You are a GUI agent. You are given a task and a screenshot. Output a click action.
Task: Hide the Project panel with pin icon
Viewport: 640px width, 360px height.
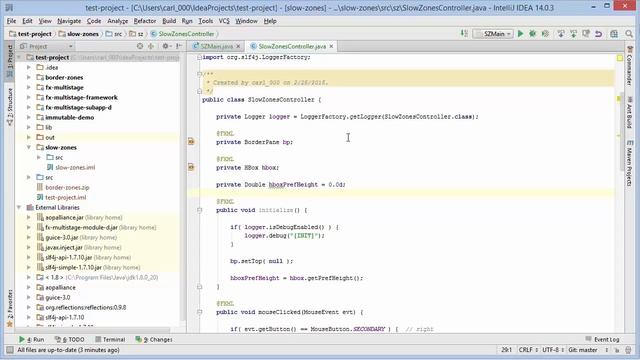[x=179, y=46]
